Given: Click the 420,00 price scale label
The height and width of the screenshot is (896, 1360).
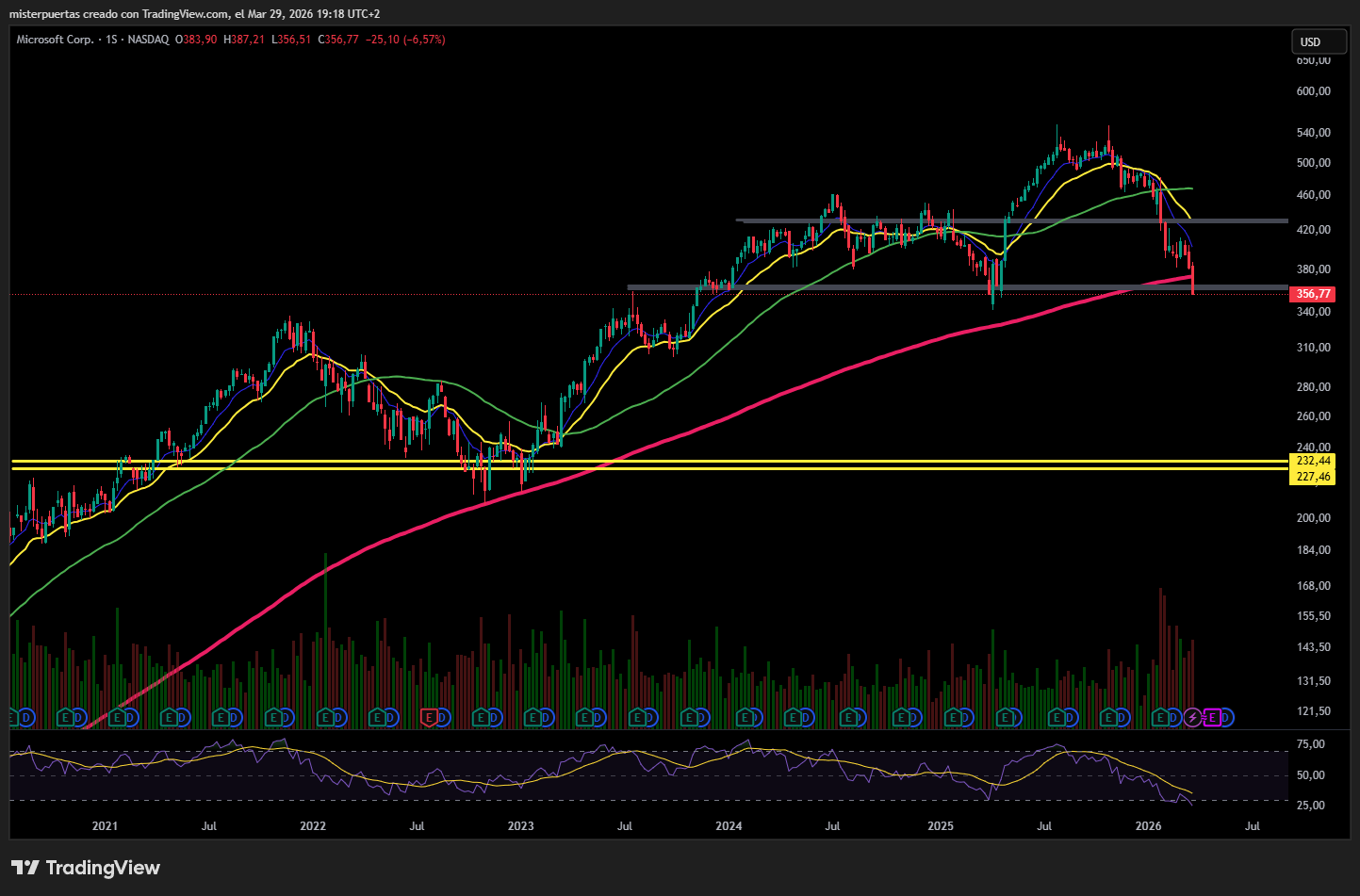Looking at the screenshot, I should (1314, 230).
